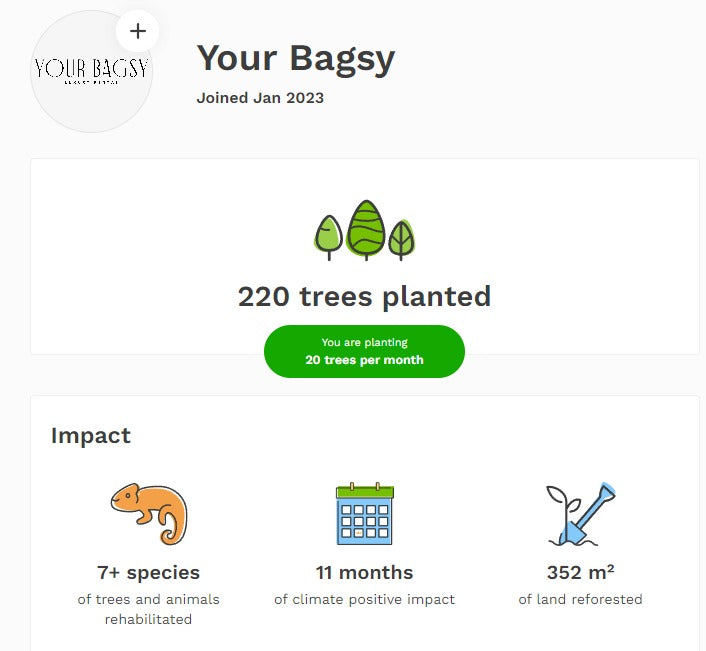
Task: Click the Impact section heading
Action: click(91, 436)
